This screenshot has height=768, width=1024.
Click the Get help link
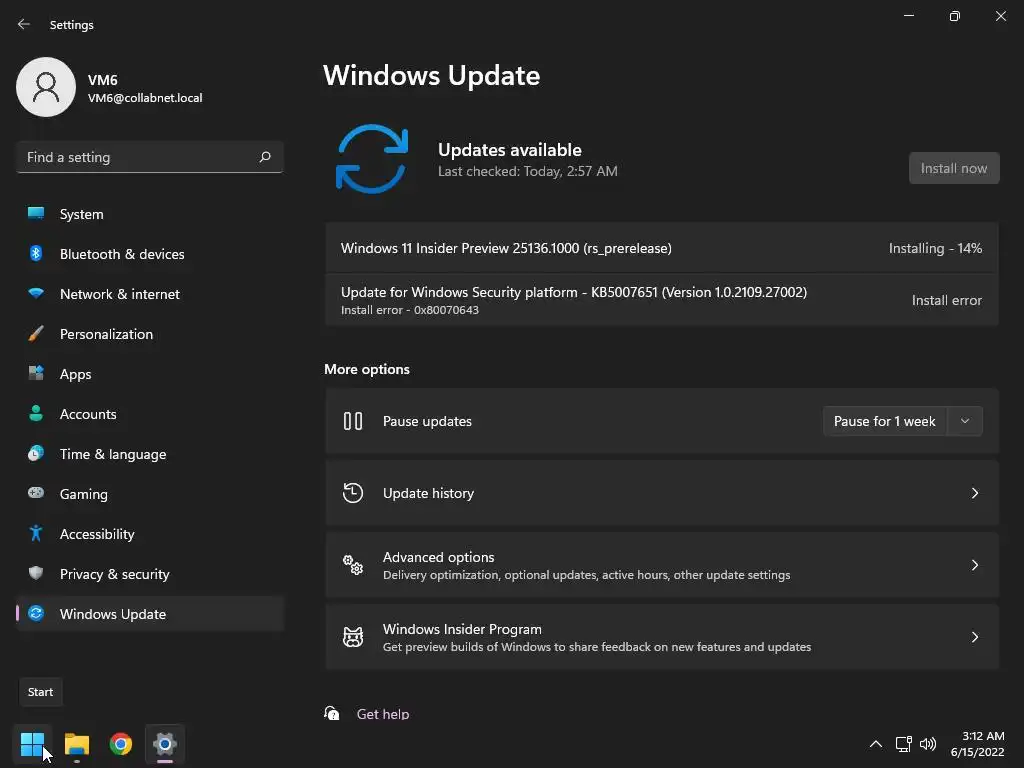tap(383, 714)
